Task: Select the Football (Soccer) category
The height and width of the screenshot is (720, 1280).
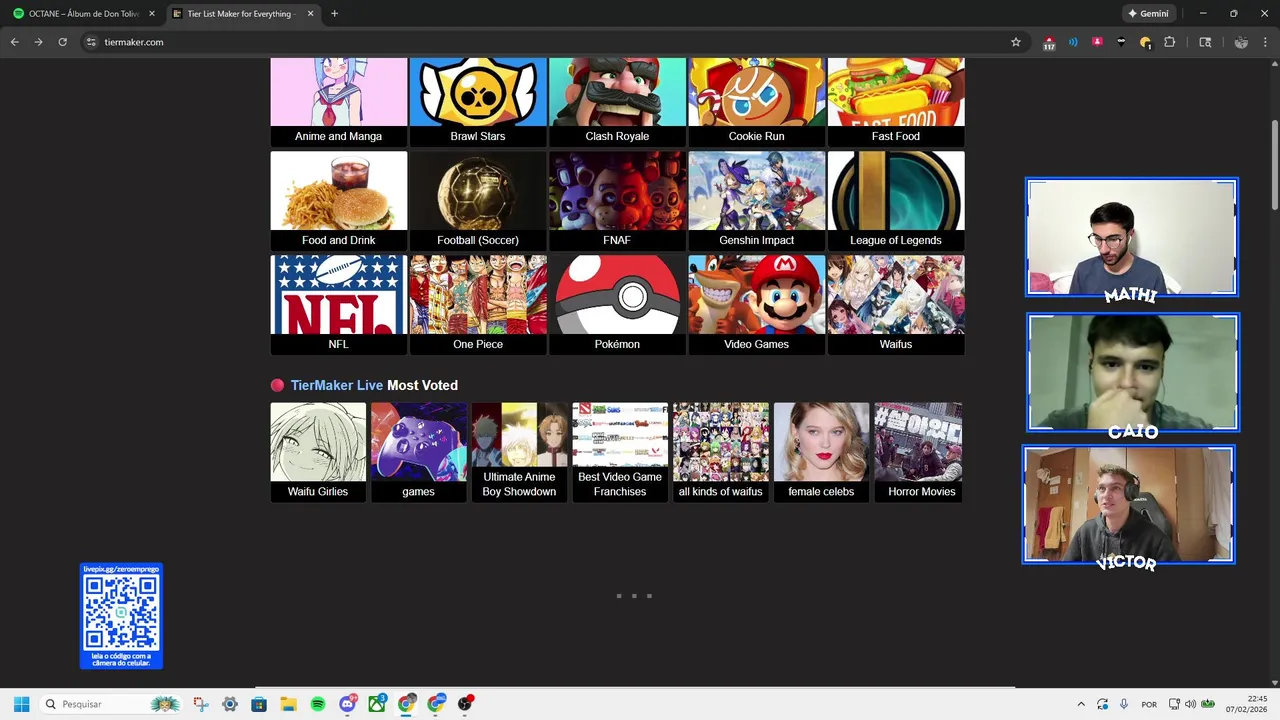Action: point(477,201)
